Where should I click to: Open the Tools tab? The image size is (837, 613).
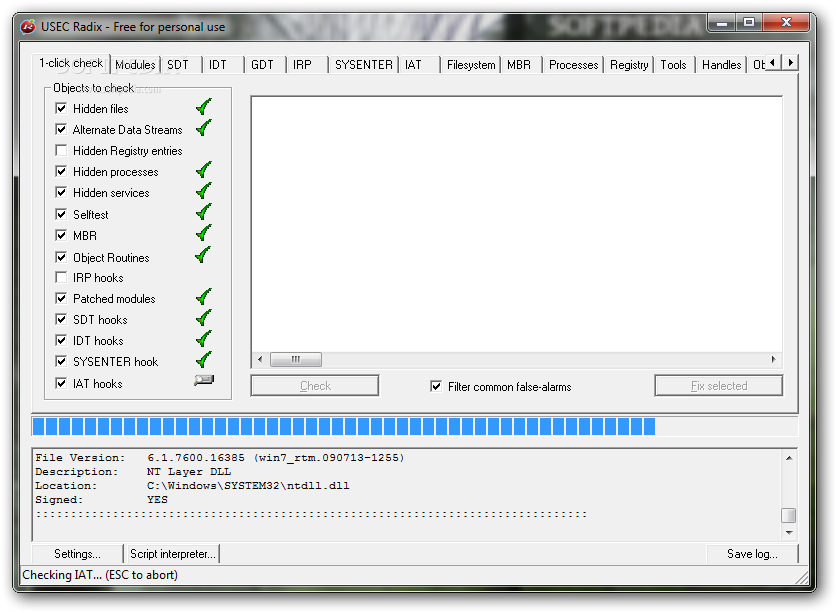[x=674, y=65]
